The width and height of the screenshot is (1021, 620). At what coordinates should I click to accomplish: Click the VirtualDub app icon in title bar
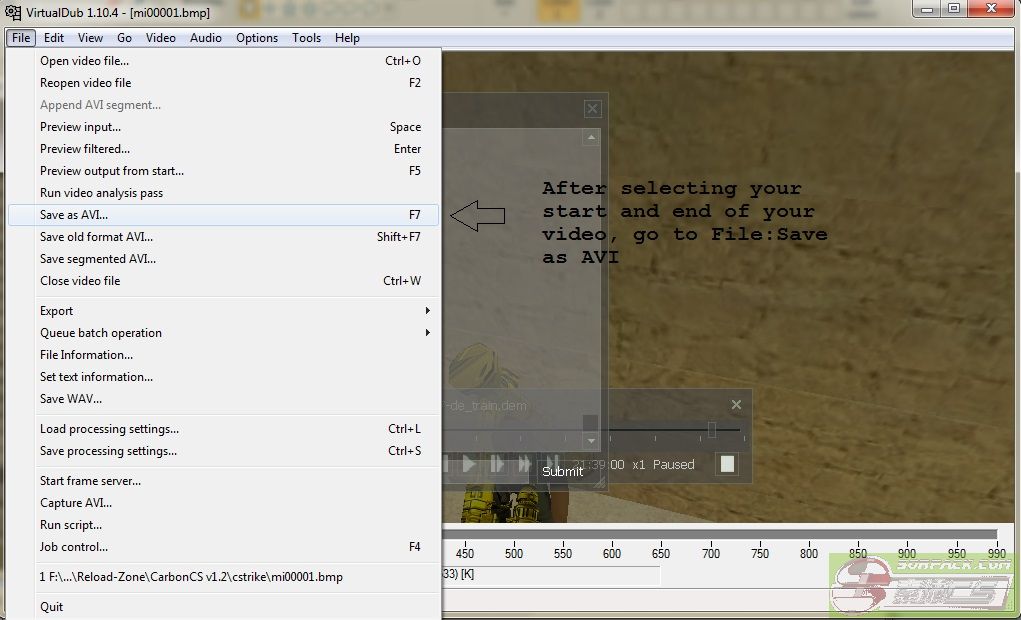tap(12, 11)
